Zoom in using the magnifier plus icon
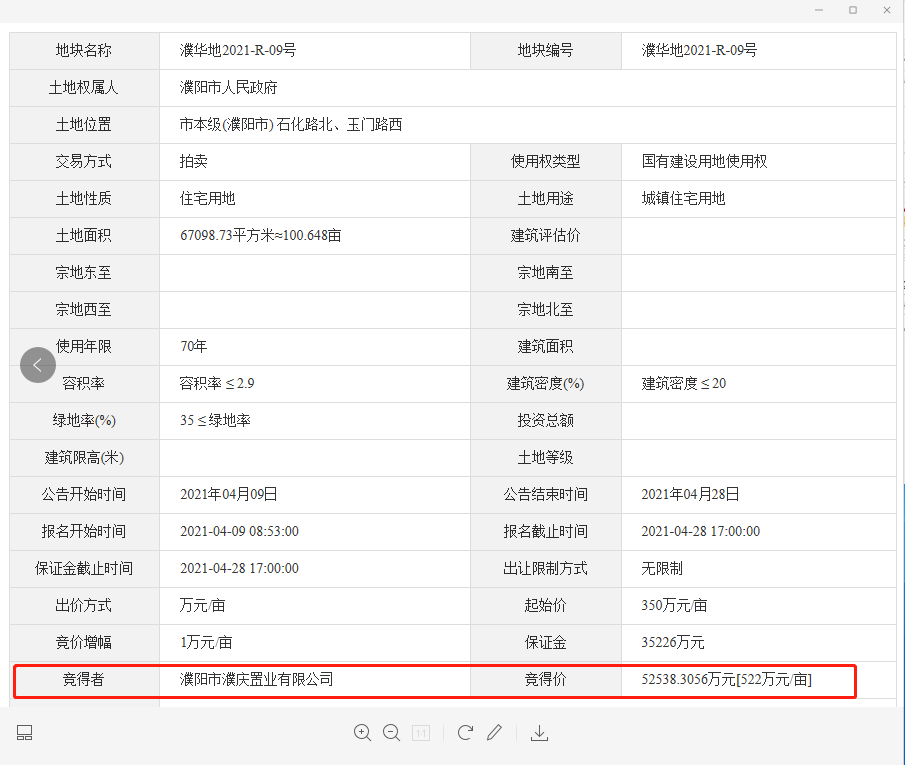The image size is (905, 765). pos(362,733)
